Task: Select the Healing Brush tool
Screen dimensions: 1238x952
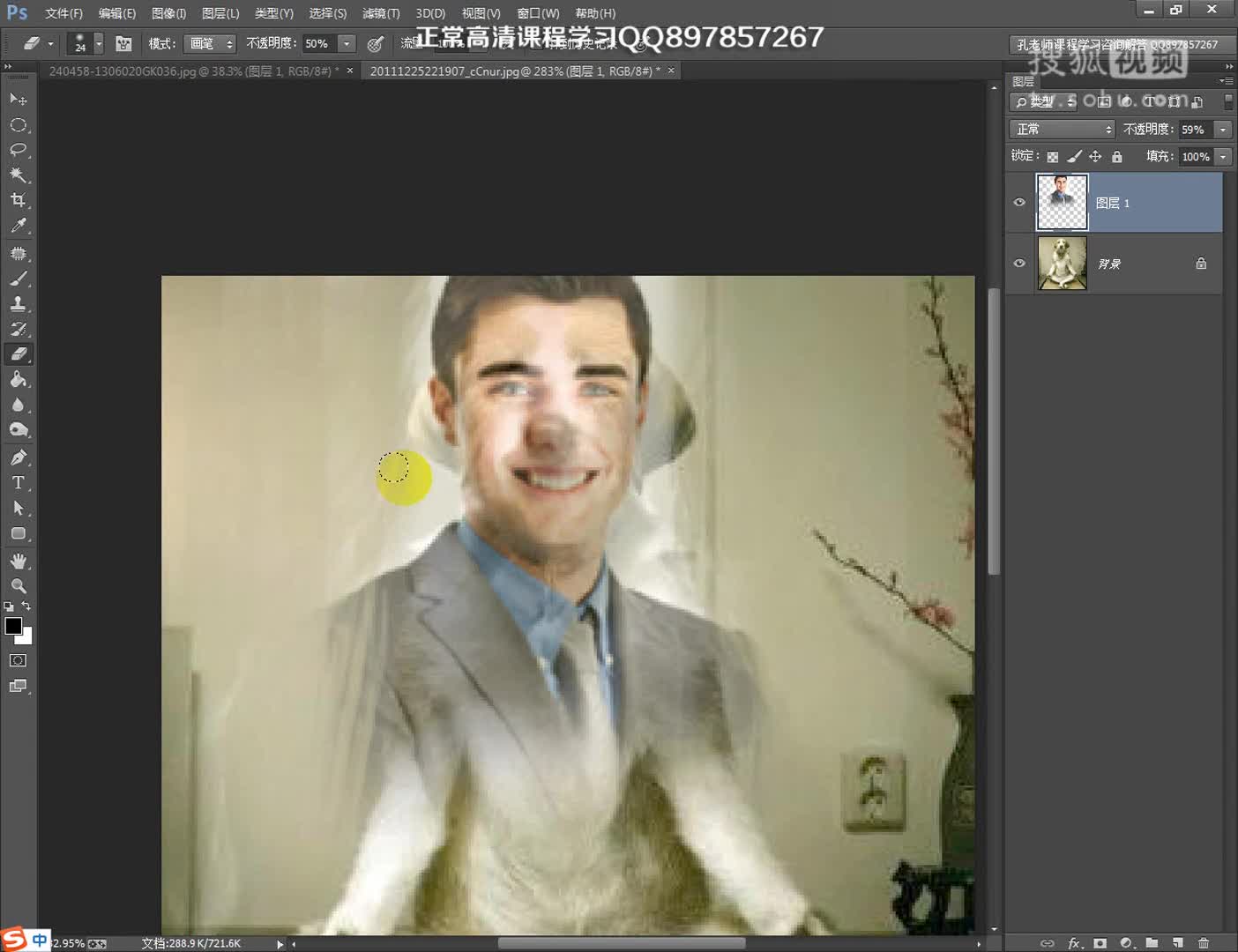Action: pyautogui.click(x=18, y=254)
